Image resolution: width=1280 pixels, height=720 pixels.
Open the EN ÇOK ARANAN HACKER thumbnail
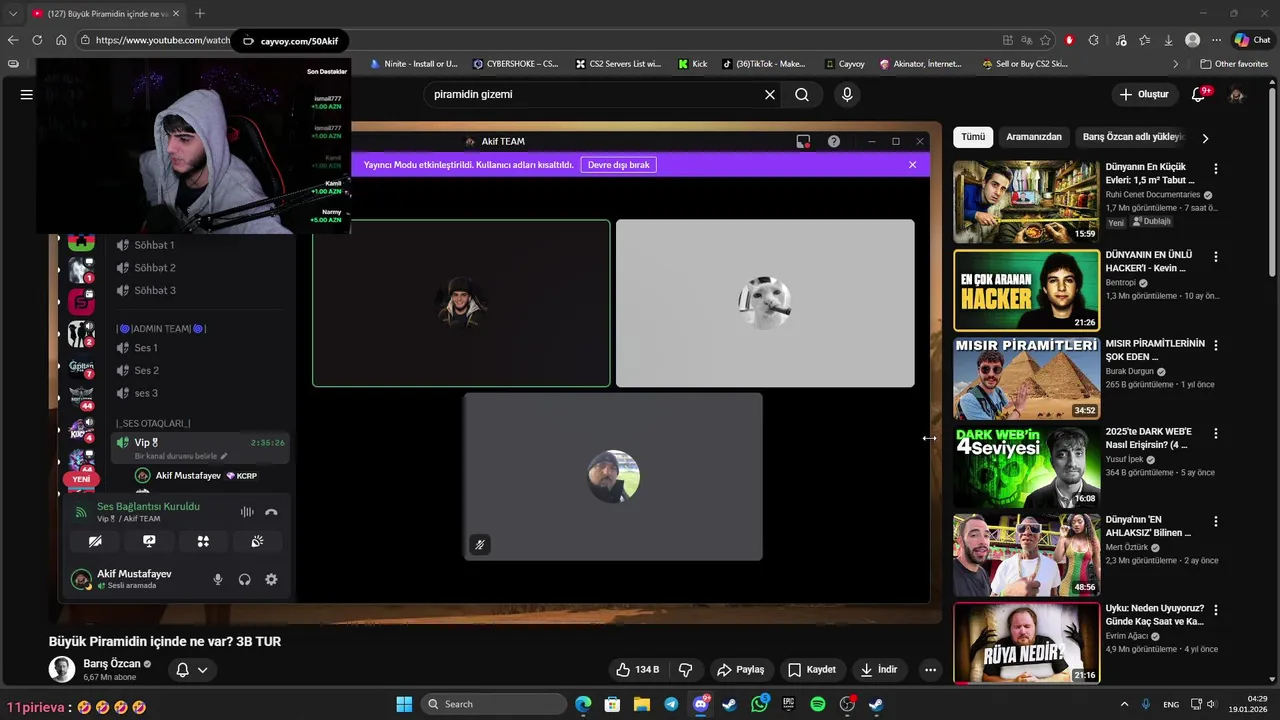[1026, 290]
